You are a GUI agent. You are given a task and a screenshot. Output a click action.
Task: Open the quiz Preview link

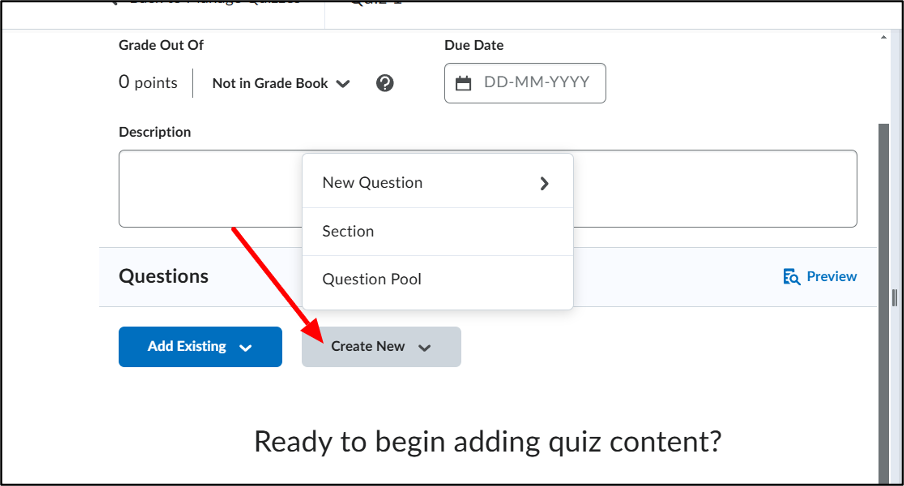820,277
